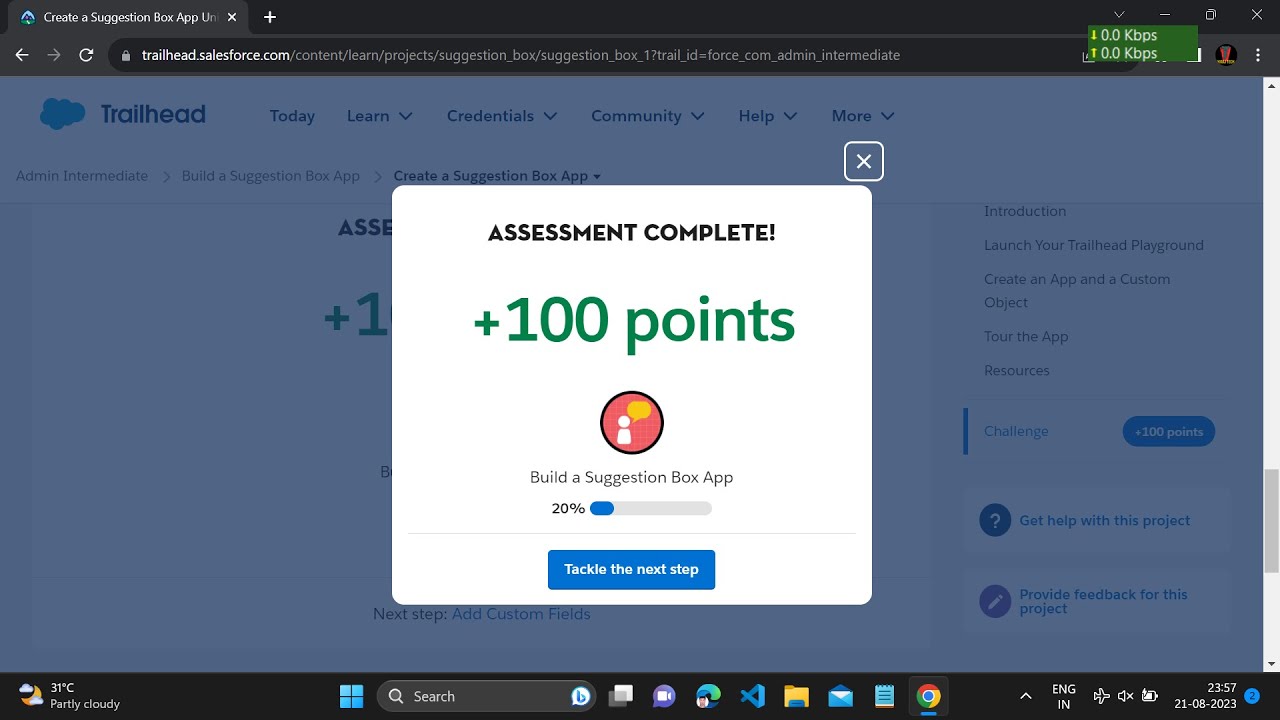Jump to Resources section

pos(1017,370)
